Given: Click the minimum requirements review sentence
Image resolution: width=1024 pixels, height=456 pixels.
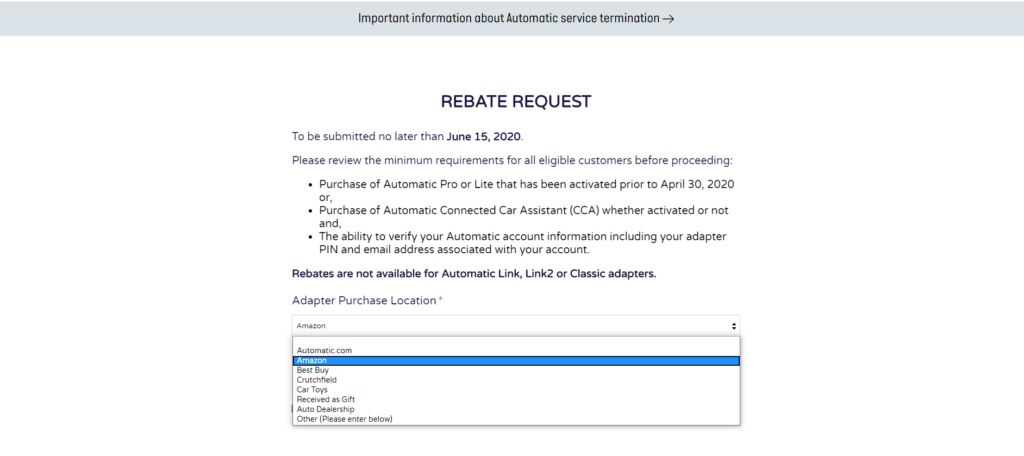Looking at the screenshot, I should tap(513, 161).
